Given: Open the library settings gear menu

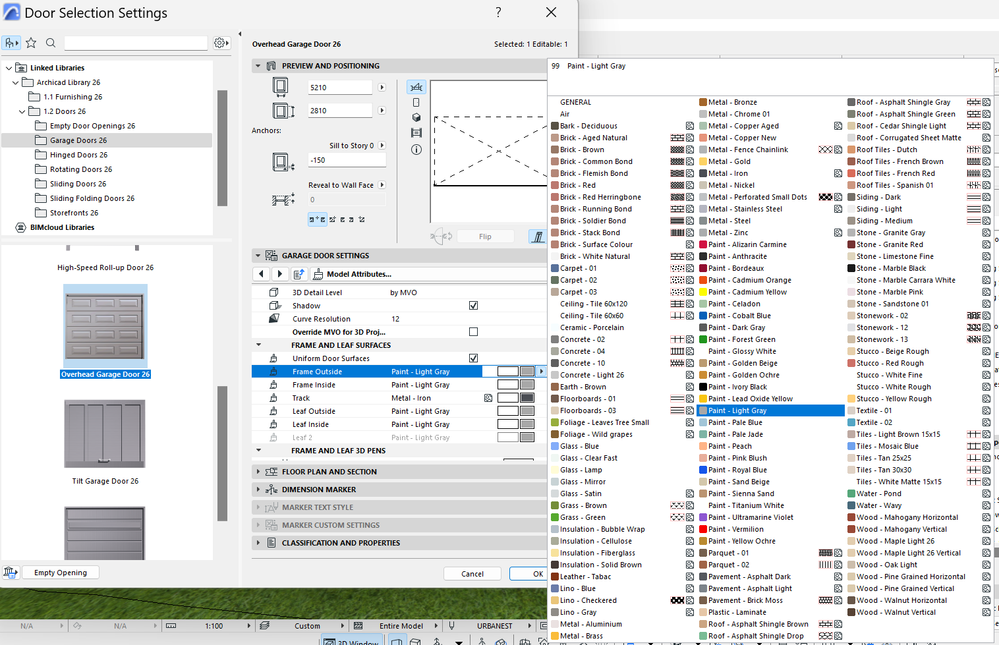Looking at the screenshot, I should point(221,43).
